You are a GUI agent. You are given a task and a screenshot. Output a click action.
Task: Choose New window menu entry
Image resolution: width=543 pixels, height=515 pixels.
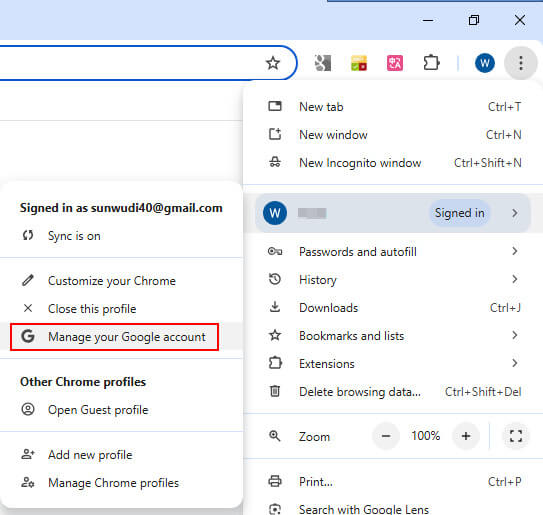point(393,134)
